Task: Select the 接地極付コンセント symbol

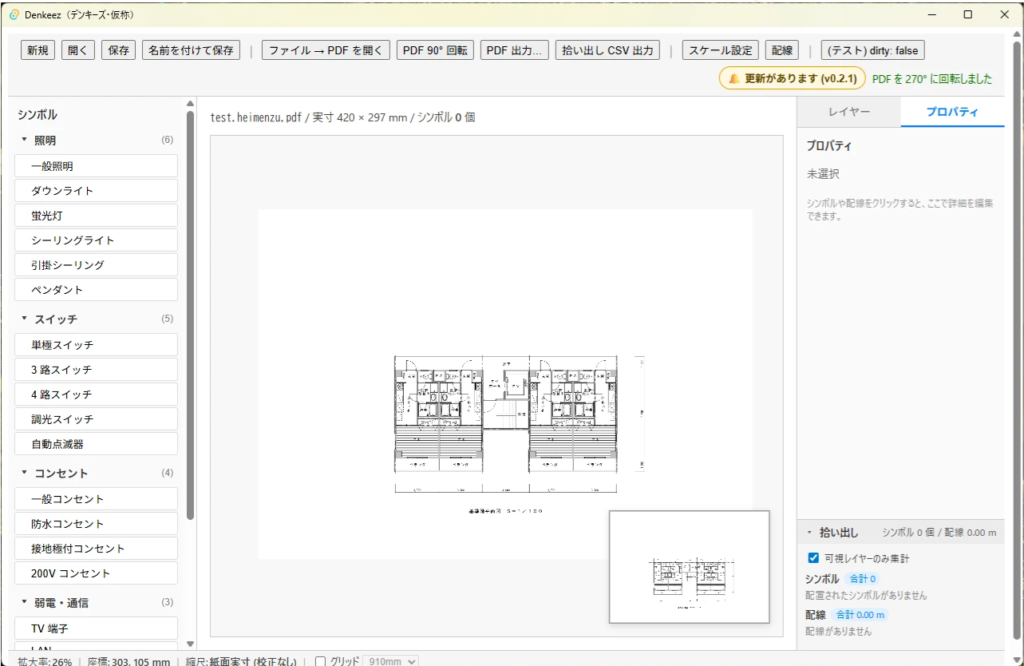Action: click(x=96, y=548)
